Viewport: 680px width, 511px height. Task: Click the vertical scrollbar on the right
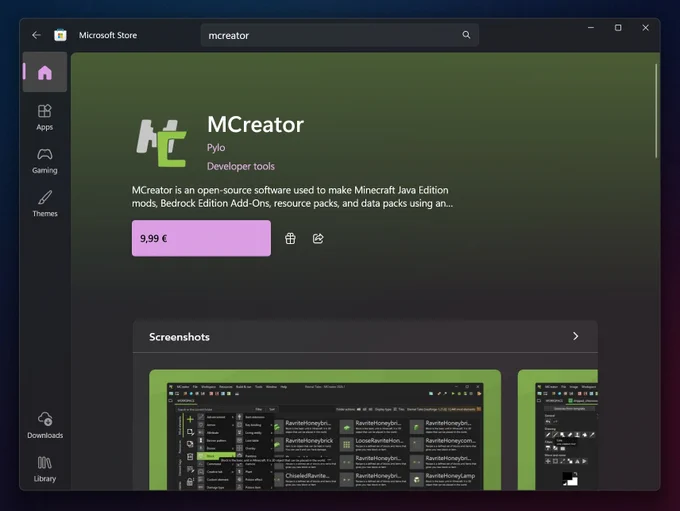pos(656,111)
